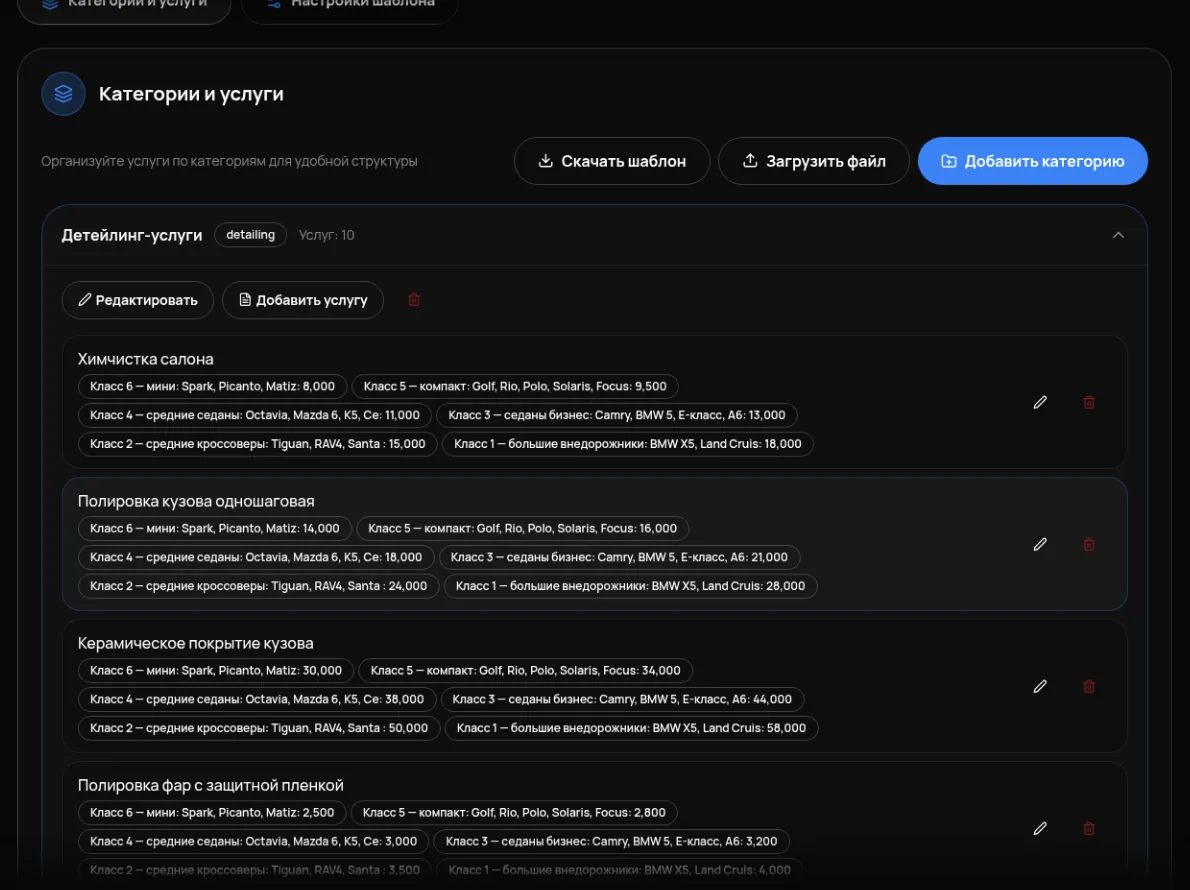The image size is (1190, 890).
Task: Edit the Полировка фар с защитной пленкой service
Action: tap(1040, 828)
